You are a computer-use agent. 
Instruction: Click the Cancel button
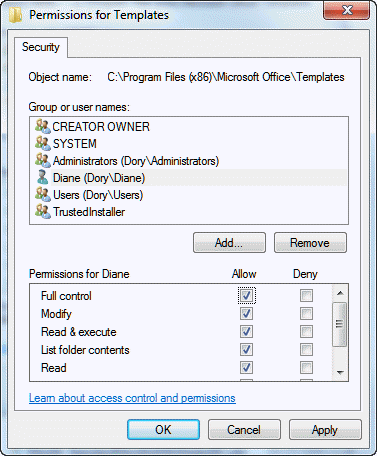click(x=244, y=430)
